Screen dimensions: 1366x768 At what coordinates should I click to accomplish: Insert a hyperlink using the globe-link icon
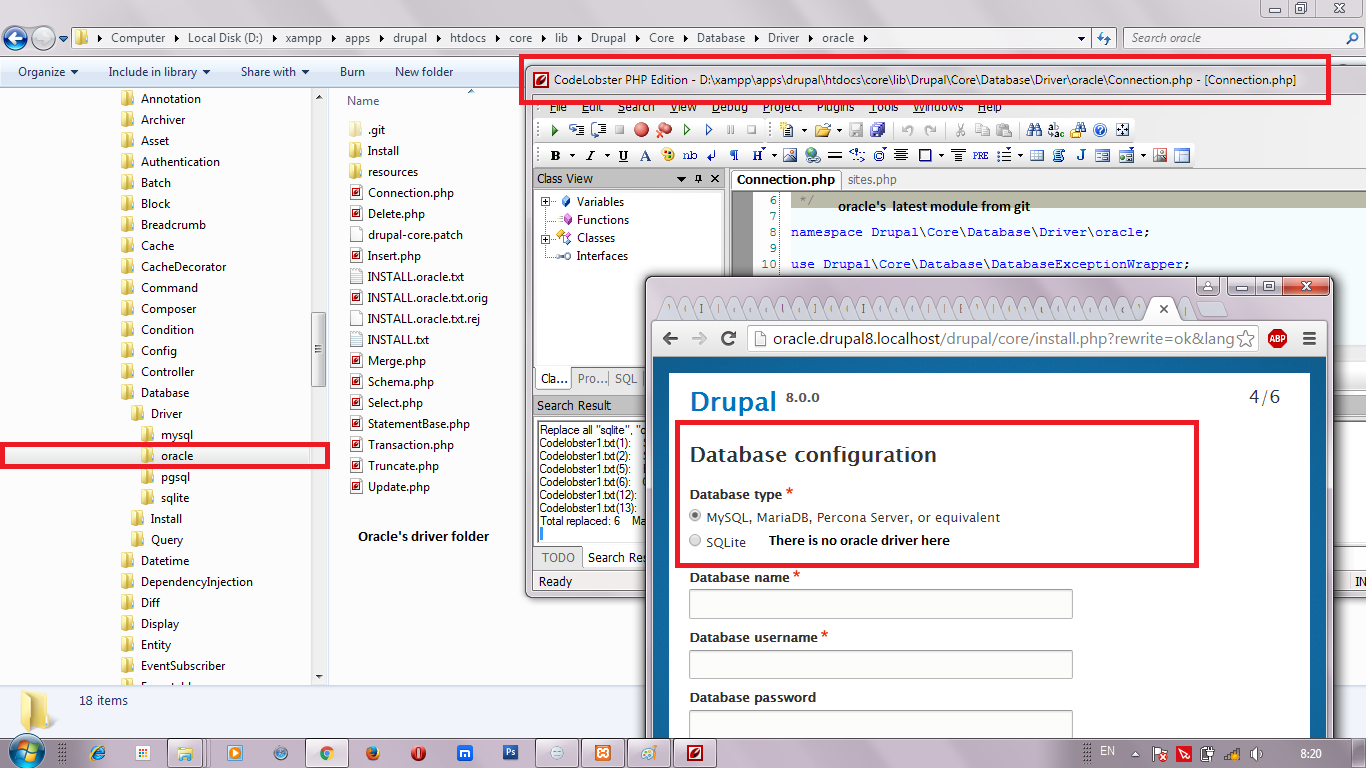pos(813,155)
